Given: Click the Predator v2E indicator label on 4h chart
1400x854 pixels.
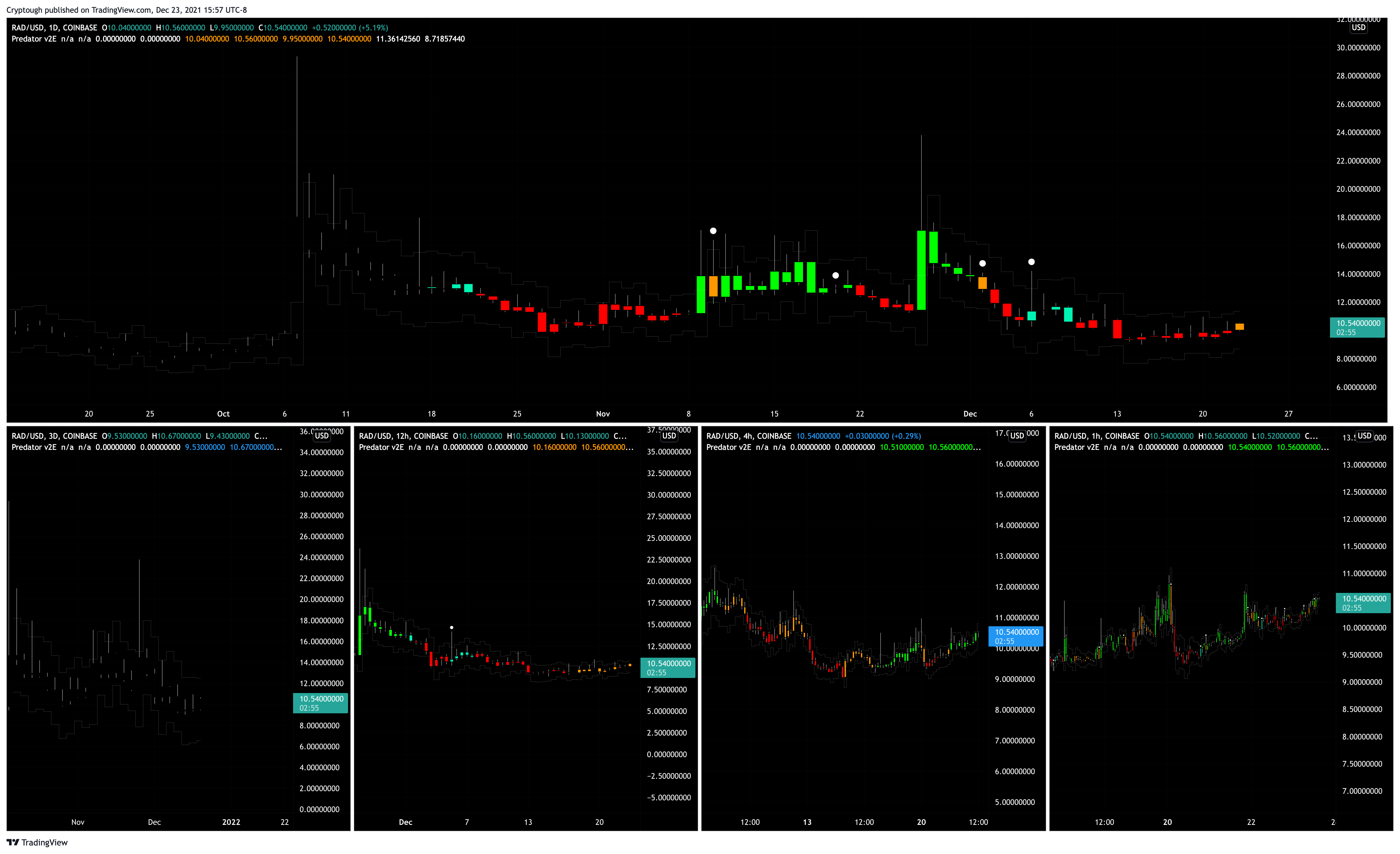Looking at the screenshot, I should [x=729, y=447].
